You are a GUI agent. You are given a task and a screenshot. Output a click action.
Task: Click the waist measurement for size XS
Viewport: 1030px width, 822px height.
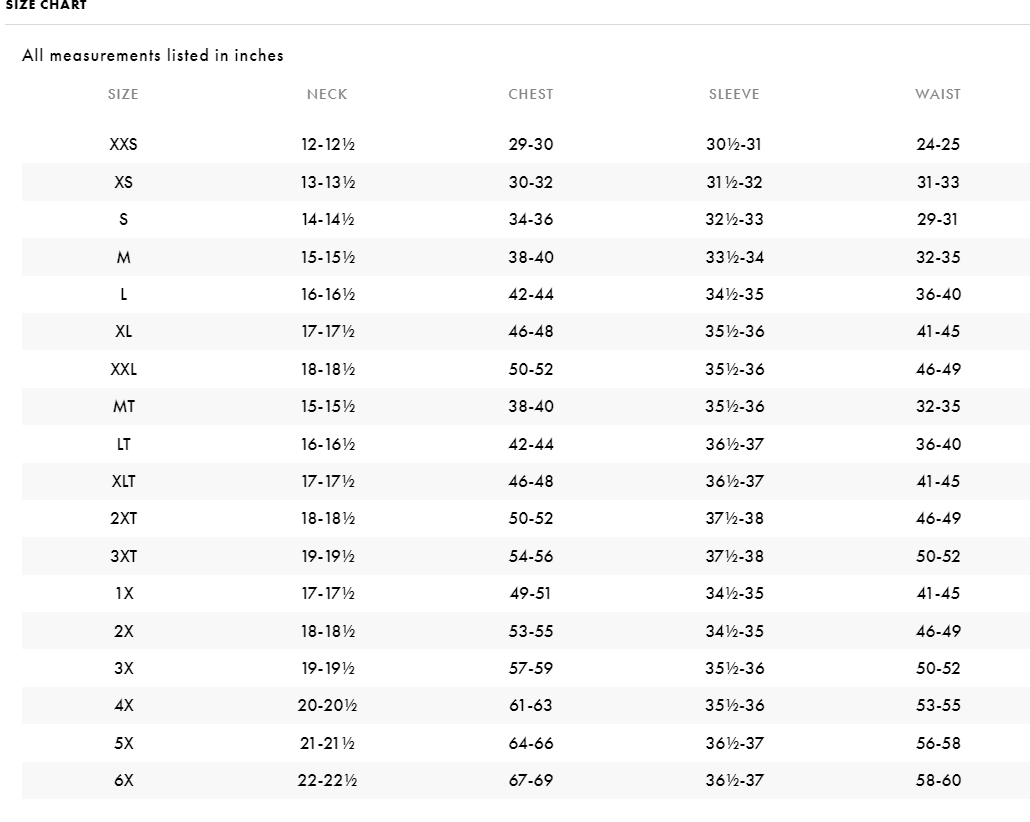point(937,182)
